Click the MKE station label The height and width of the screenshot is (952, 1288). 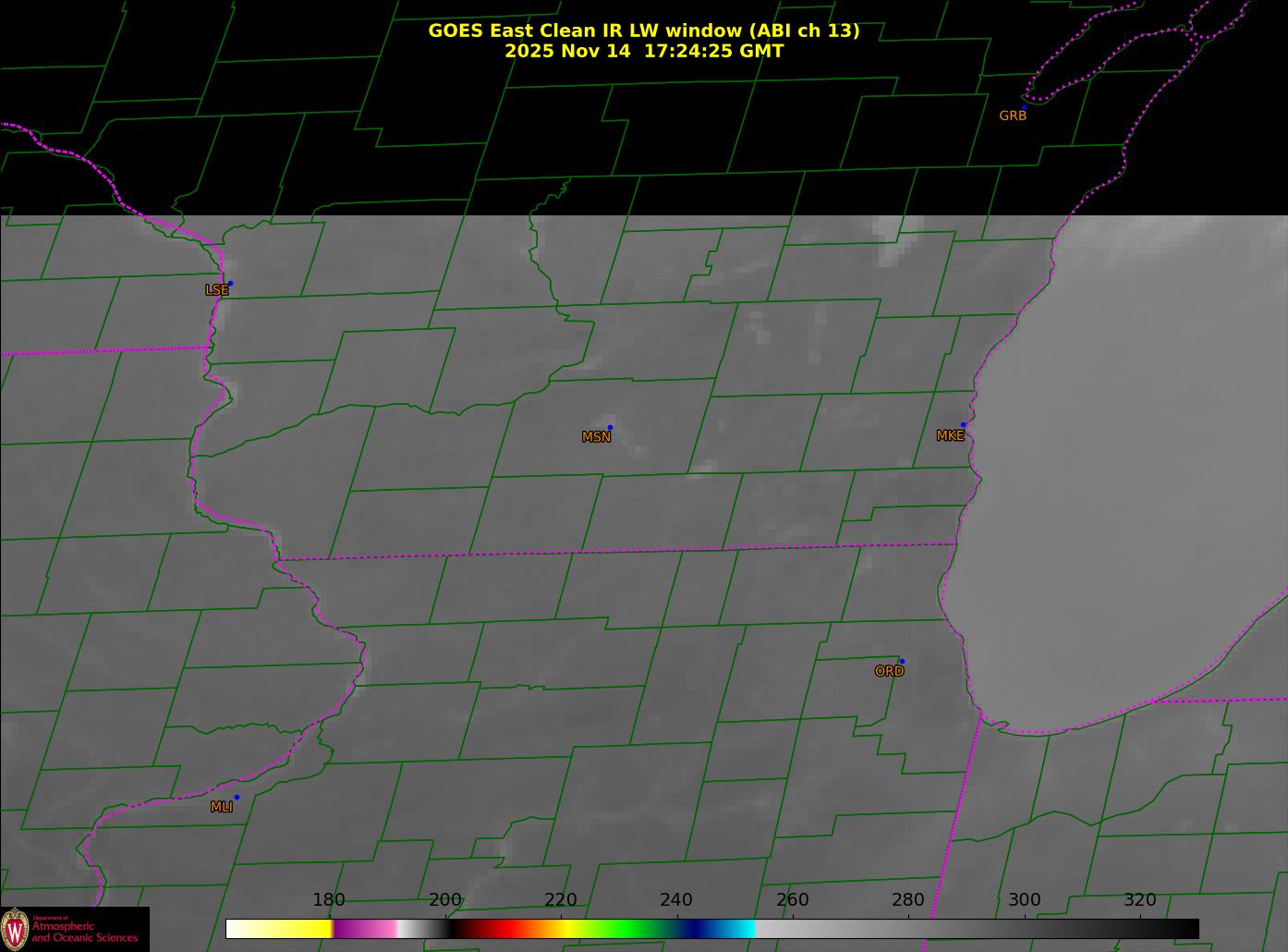(x=950, y=436)
